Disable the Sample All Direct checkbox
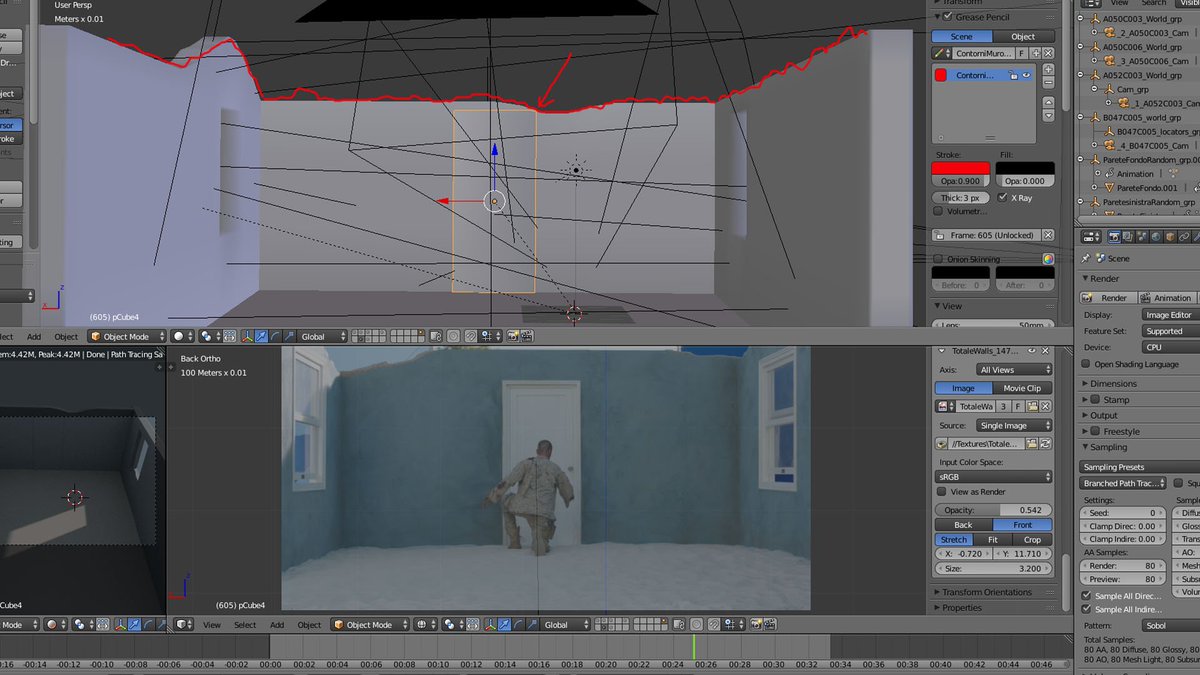This screenshot has height=675, width=1200. click(1087, 596)
